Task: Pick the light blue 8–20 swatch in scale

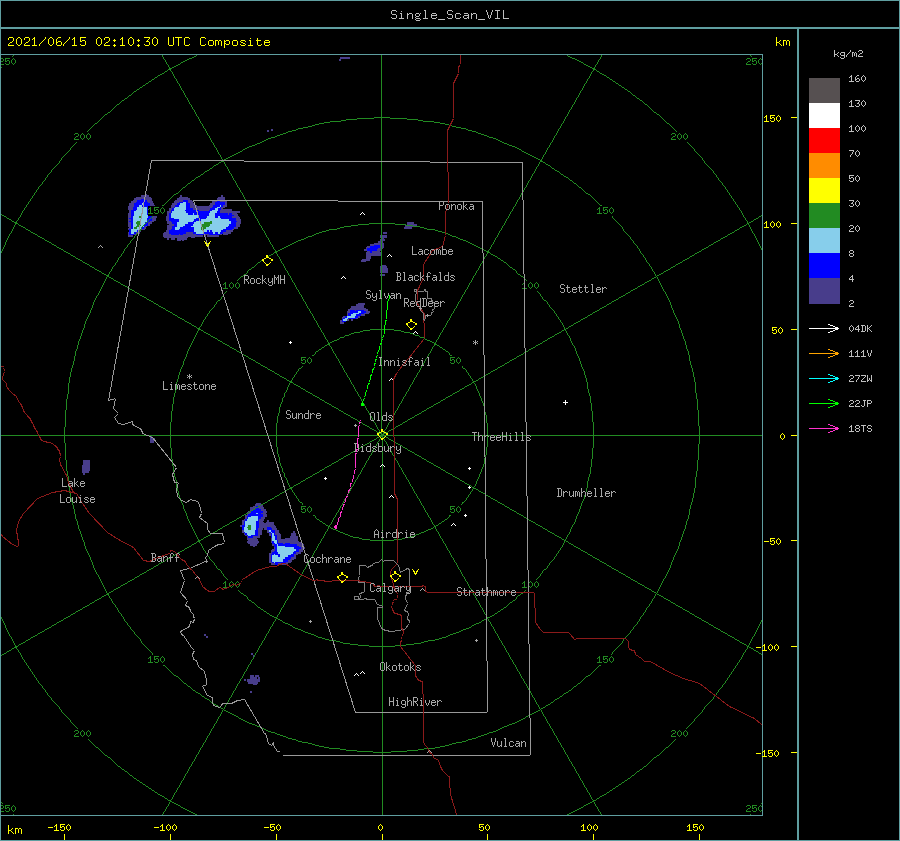Action: tap(824, 241)
